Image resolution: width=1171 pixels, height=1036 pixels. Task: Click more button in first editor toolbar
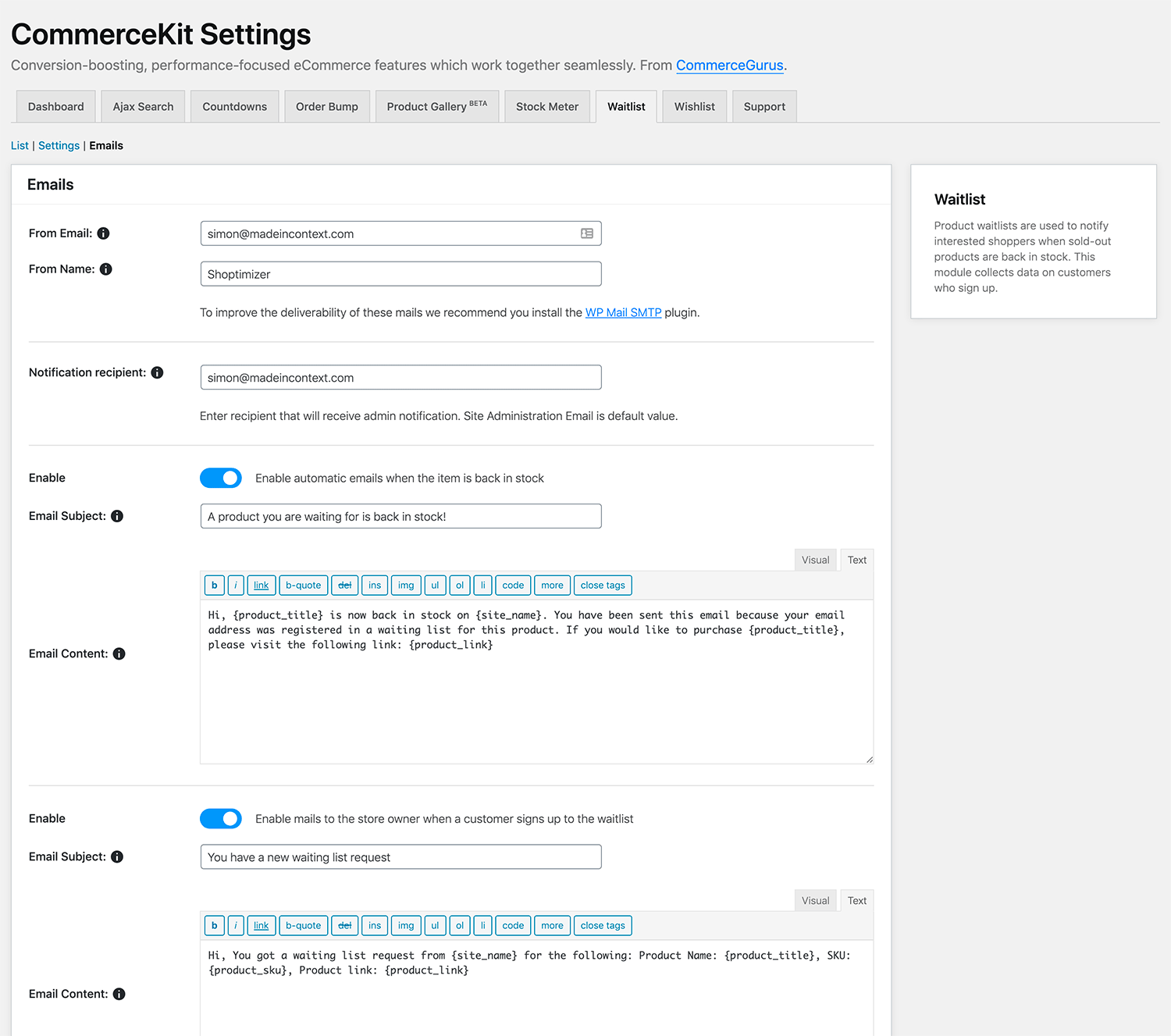pos(552,585)
